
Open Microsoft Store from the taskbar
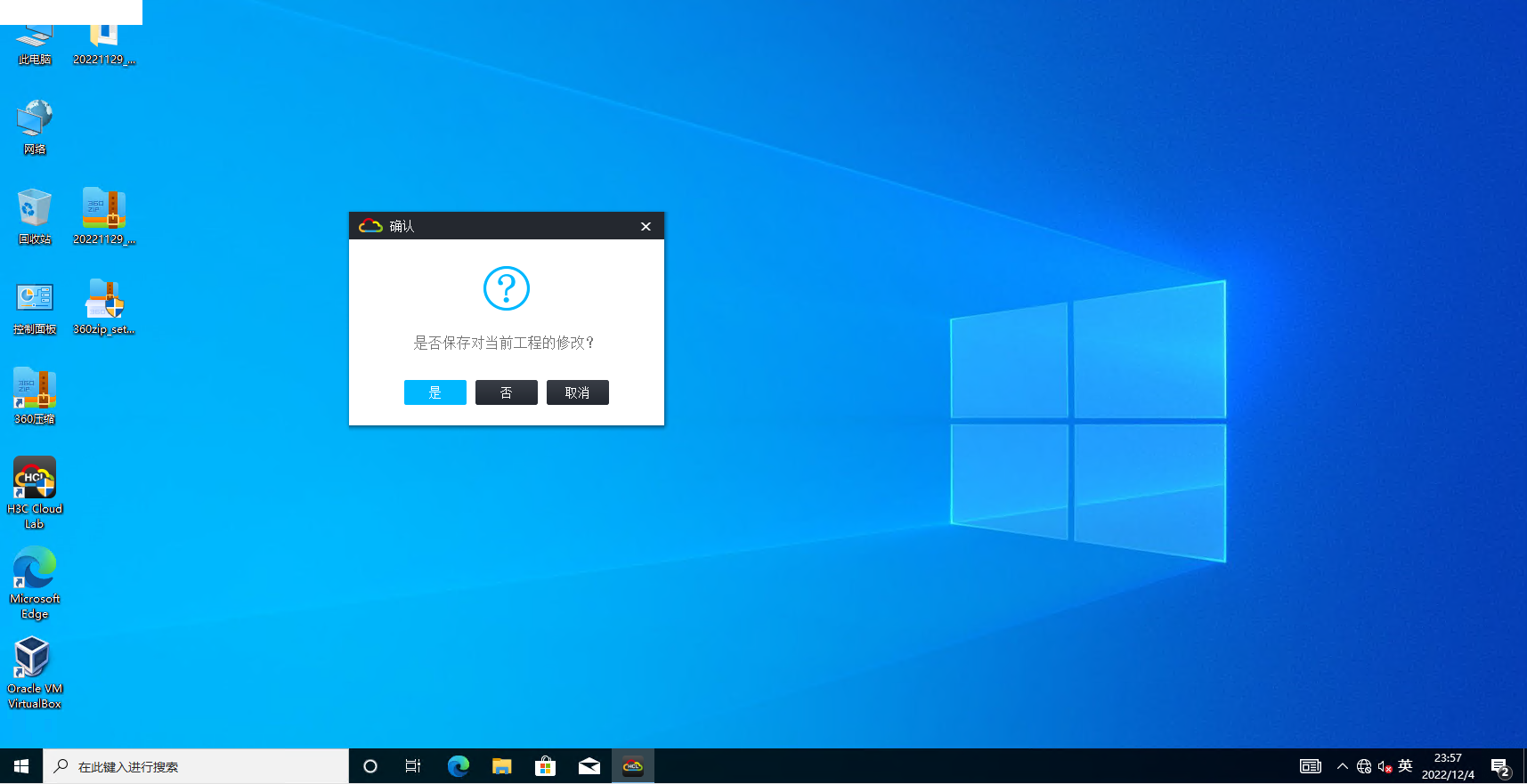[545, 766]
